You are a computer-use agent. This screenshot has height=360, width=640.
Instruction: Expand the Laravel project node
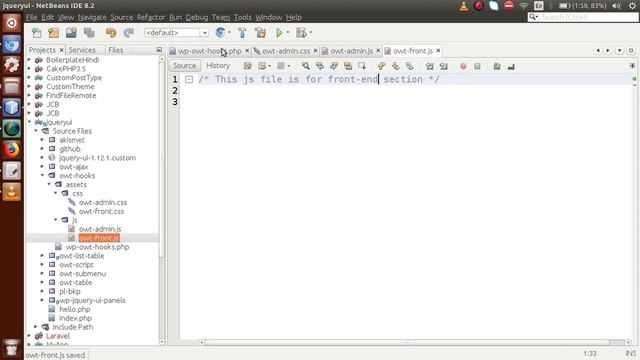coord(29,336)
